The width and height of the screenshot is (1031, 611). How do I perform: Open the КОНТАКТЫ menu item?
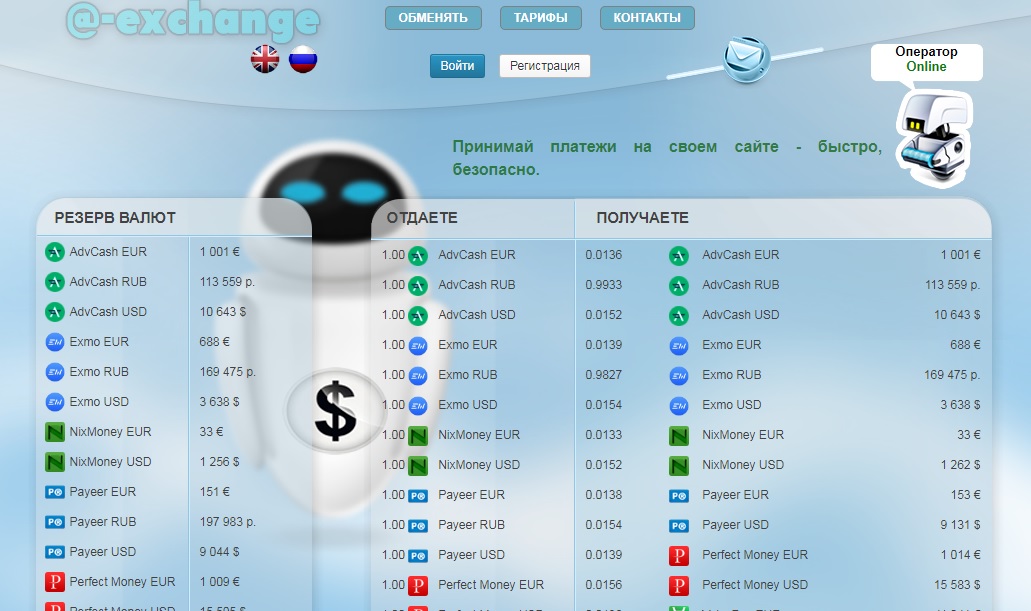point(647,18)
